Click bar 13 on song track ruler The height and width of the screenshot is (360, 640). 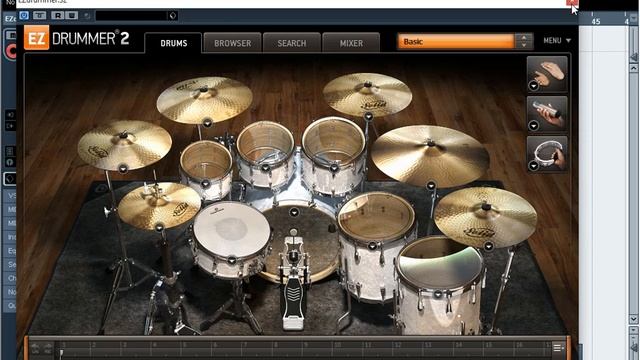428,345
